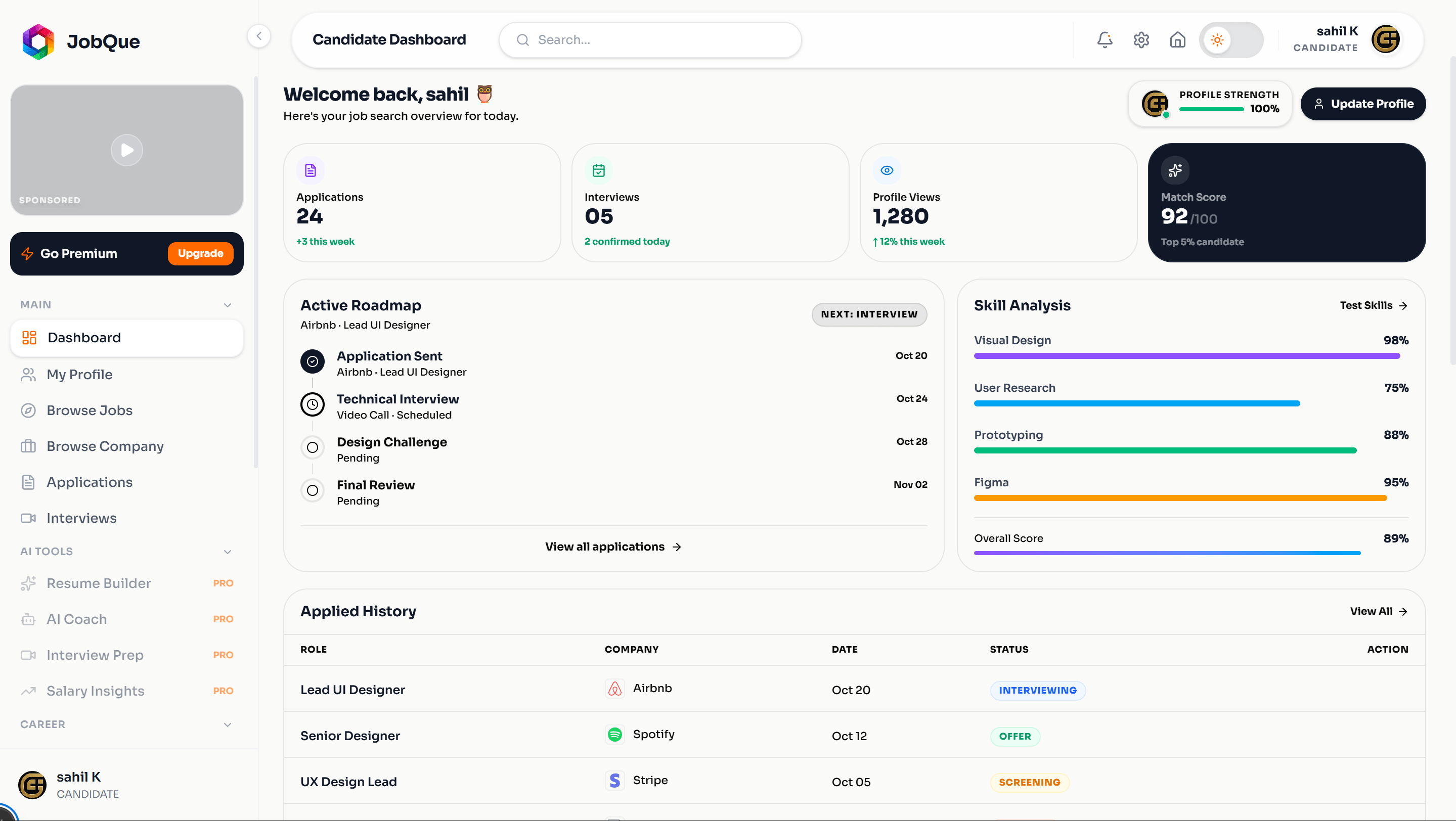
Task: Go to Browse Company
Action: click(127, 446)
